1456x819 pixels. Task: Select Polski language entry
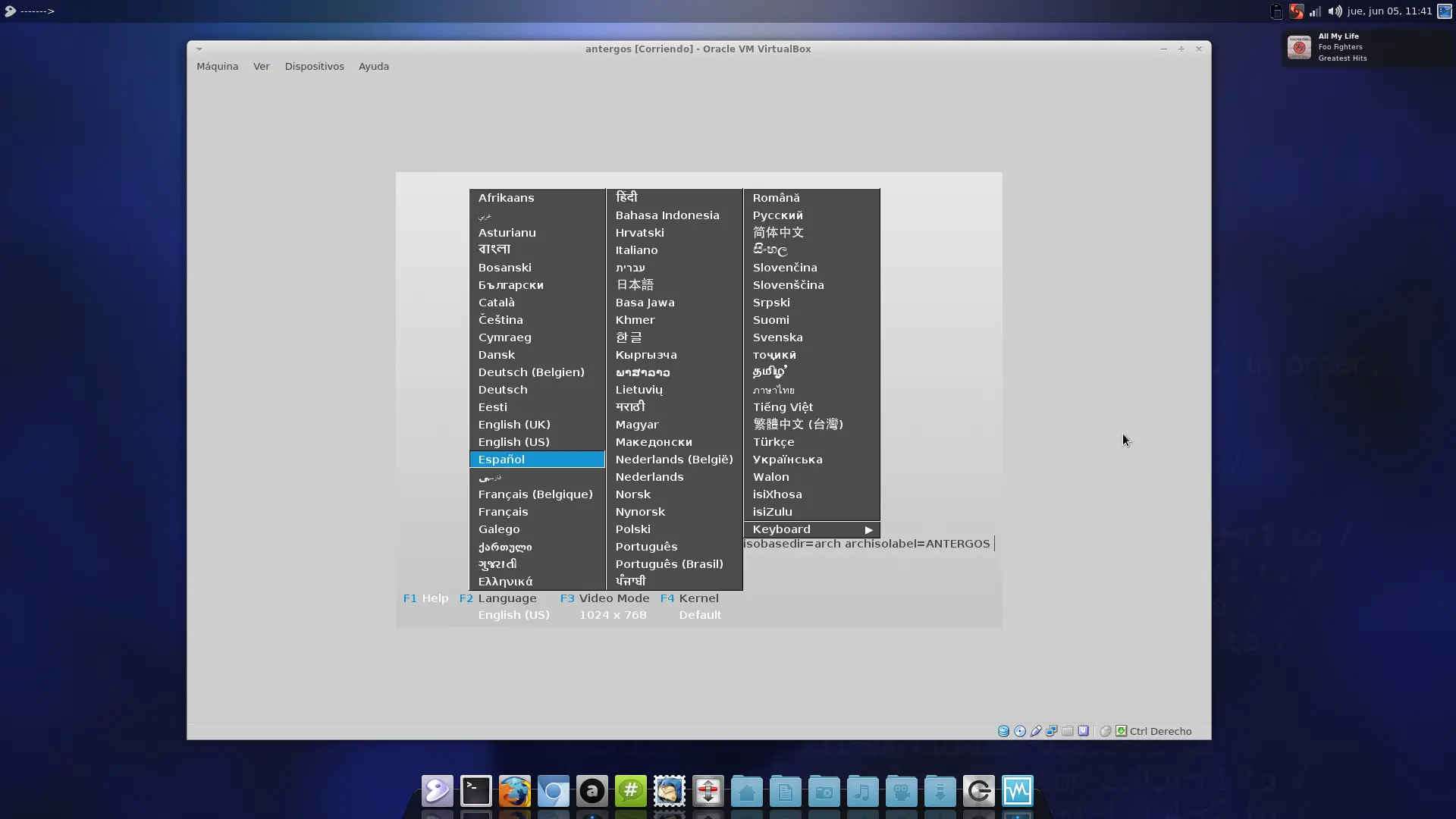(x=674, y=529)
